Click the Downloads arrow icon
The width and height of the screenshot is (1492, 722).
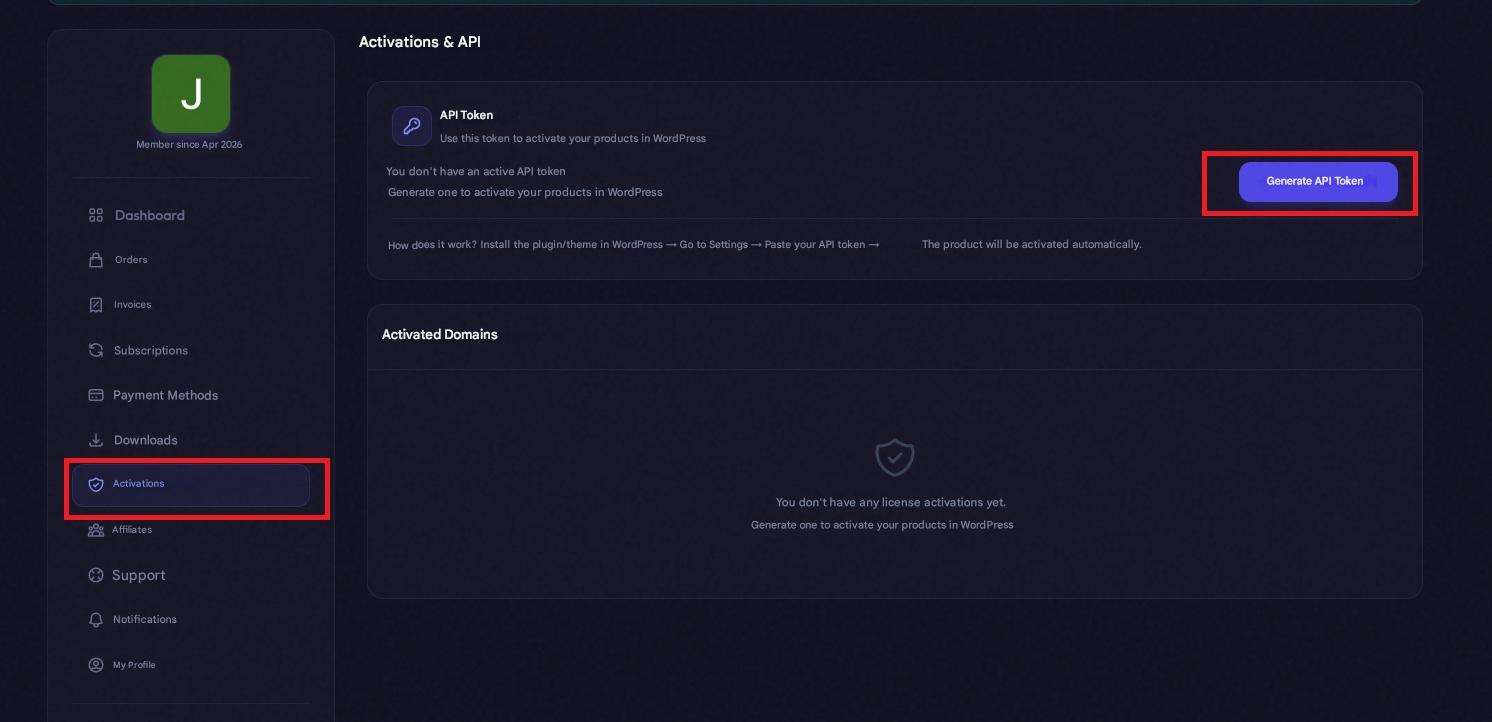pyautogui.click(x=96, y=440)
